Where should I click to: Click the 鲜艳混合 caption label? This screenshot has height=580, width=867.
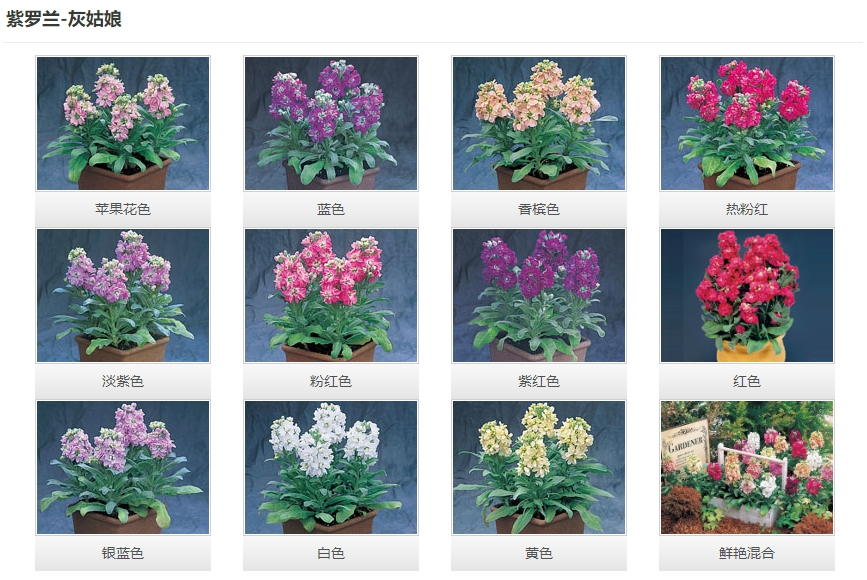747,553
